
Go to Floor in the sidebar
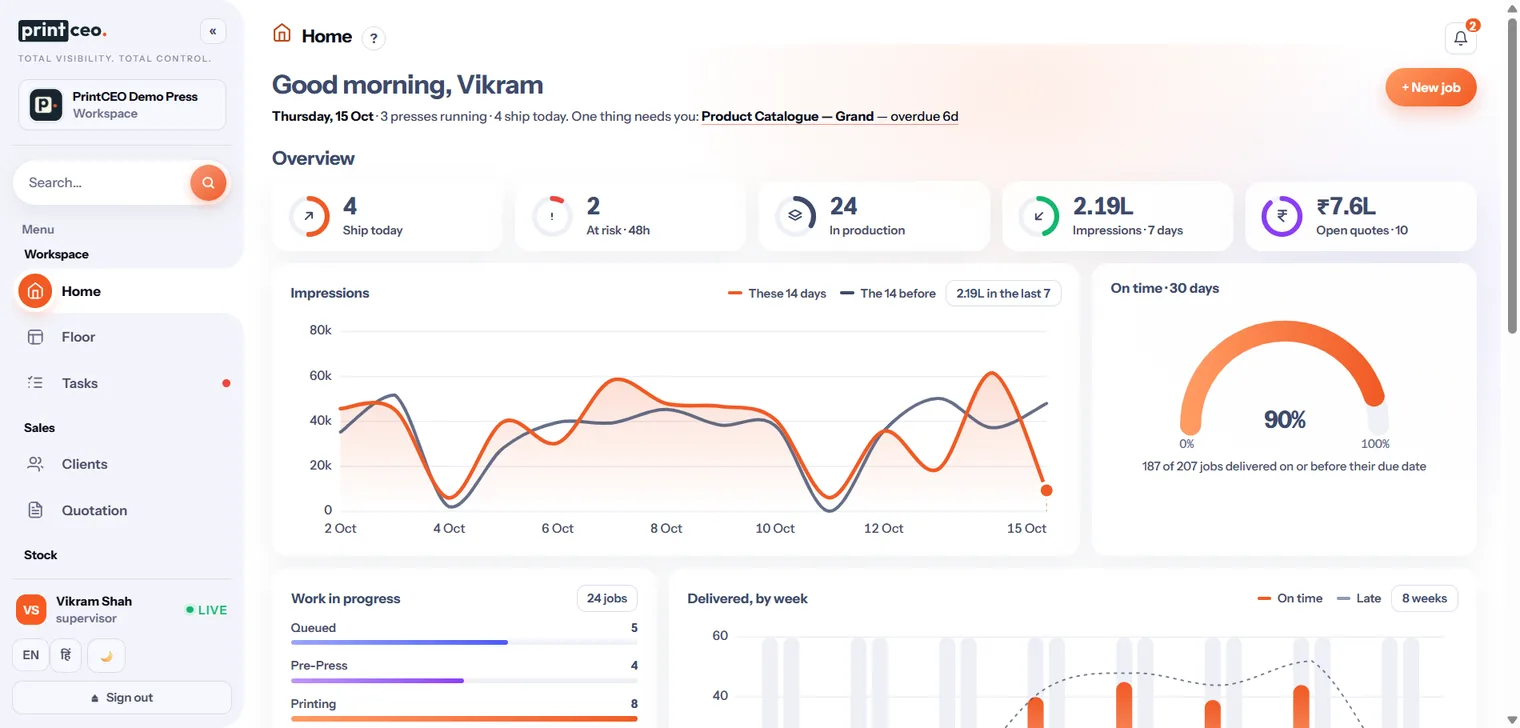(x=122, y=337)
